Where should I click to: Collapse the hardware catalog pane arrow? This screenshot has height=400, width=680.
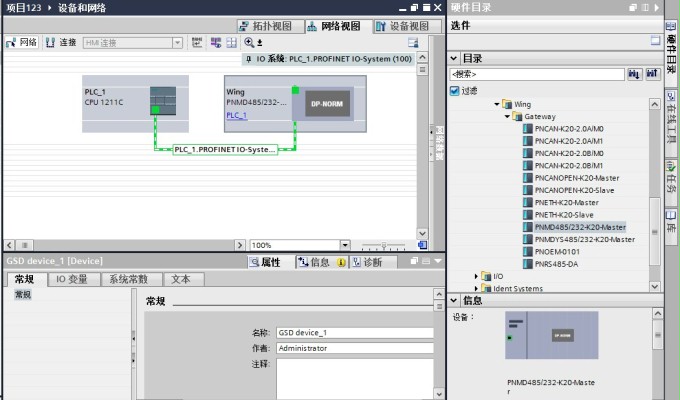657,7
